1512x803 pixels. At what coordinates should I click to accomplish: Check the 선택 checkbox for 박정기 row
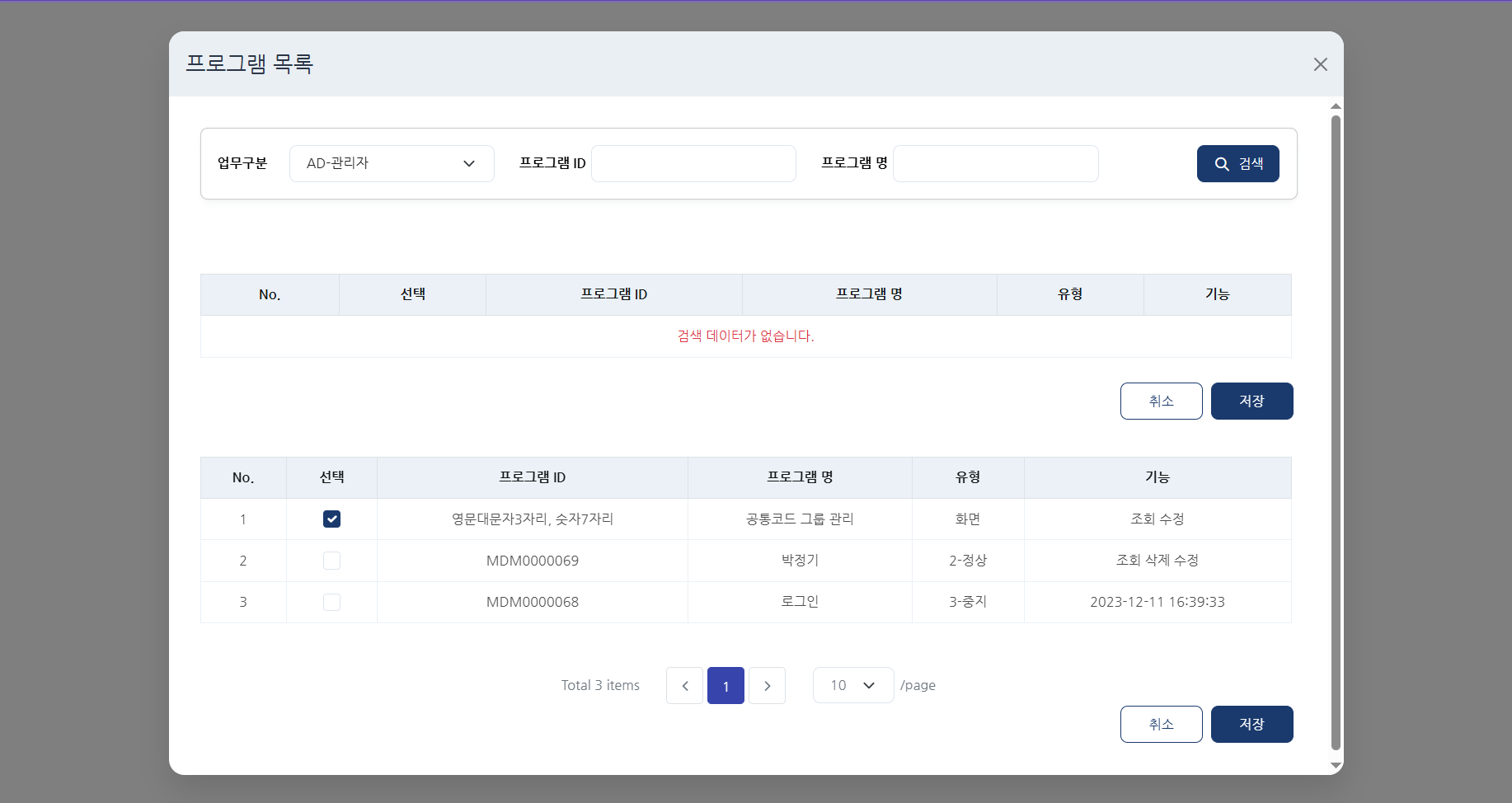[x=331, y=561]
